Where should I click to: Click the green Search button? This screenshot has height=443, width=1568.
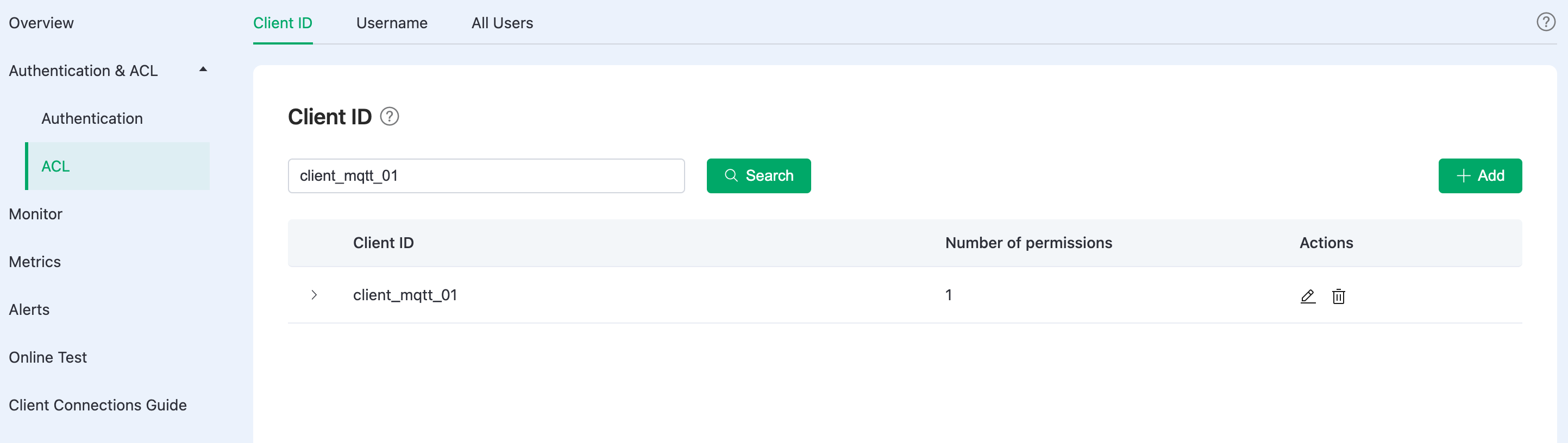pos(758,176)
